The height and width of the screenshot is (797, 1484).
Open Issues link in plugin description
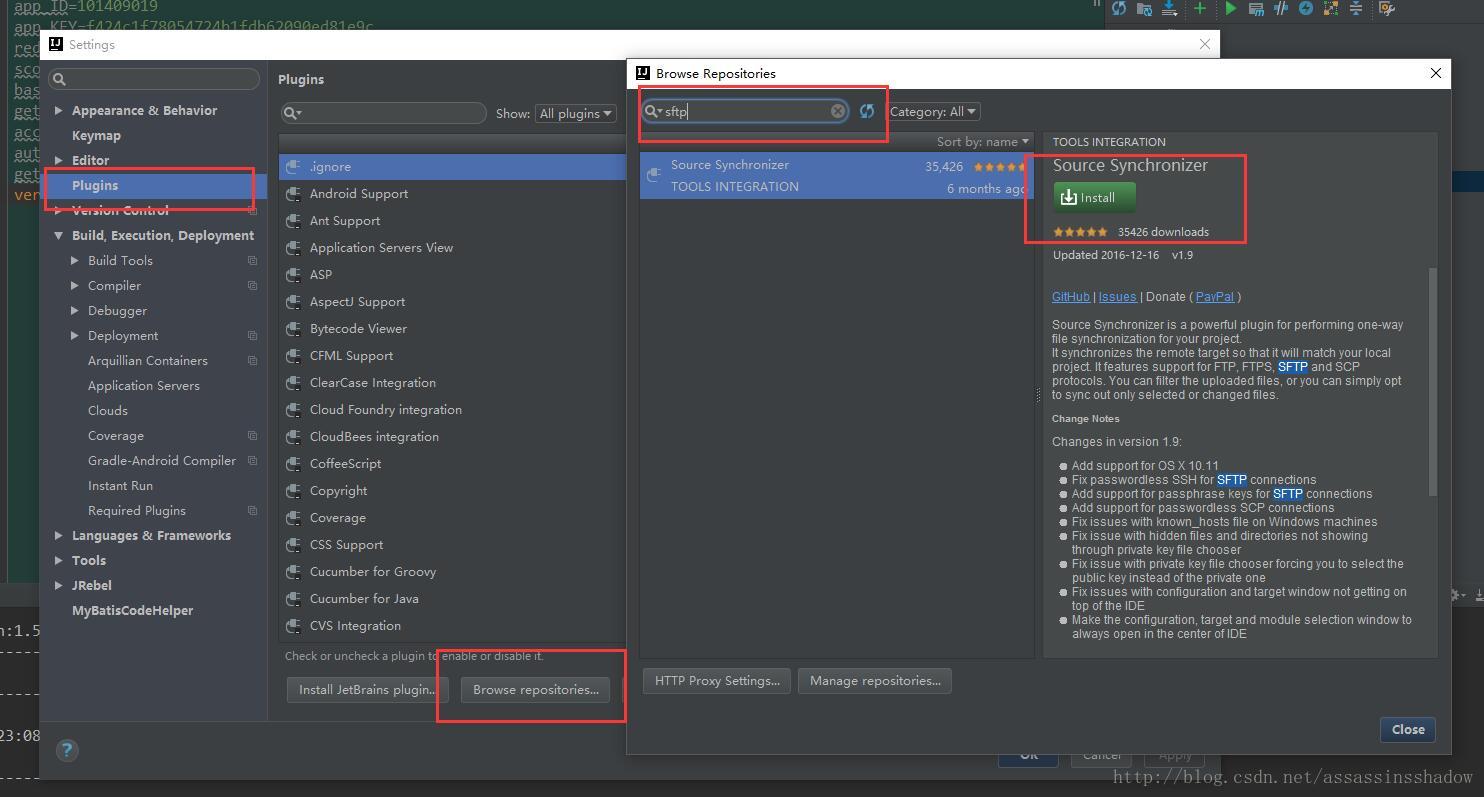(x=1117, y=297)
